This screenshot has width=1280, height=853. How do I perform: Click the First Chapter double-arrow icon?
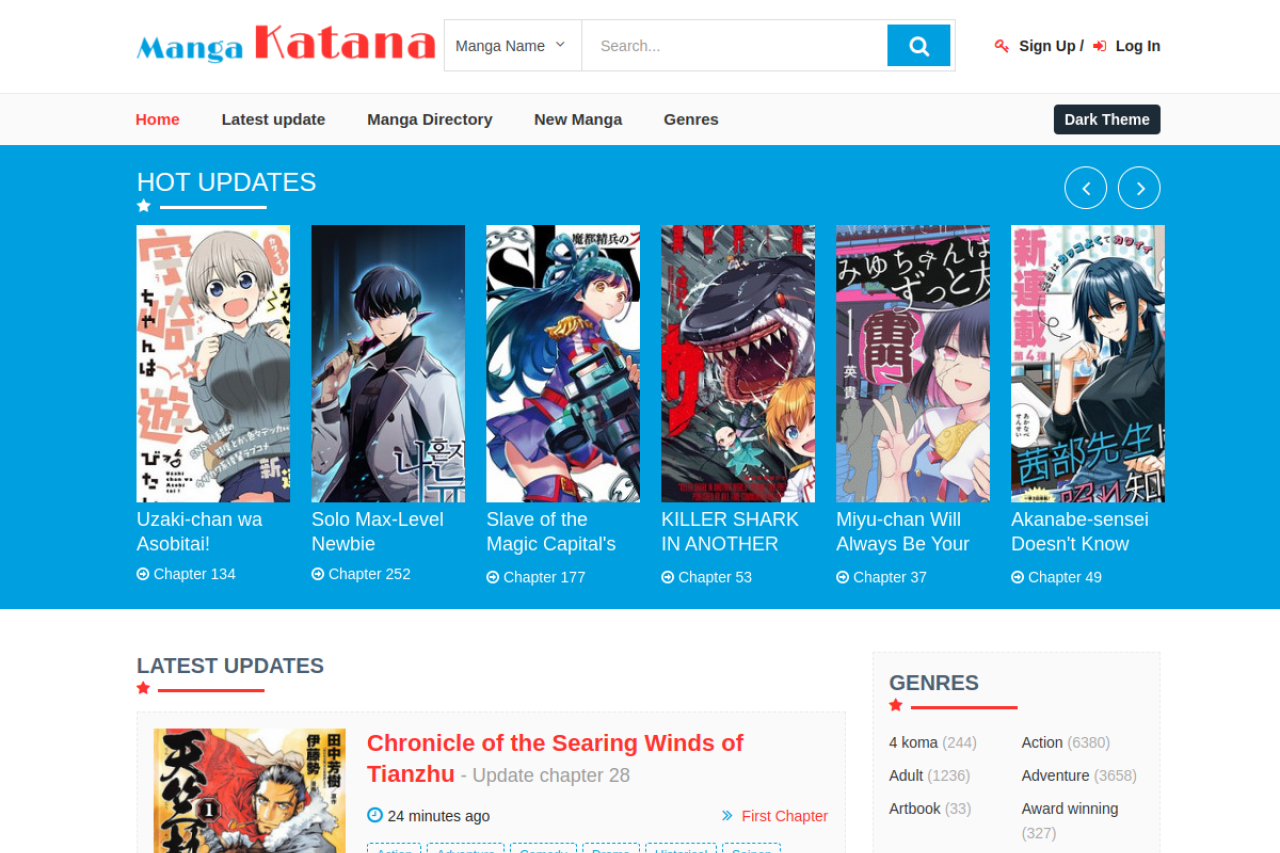(x=727, y=816)
